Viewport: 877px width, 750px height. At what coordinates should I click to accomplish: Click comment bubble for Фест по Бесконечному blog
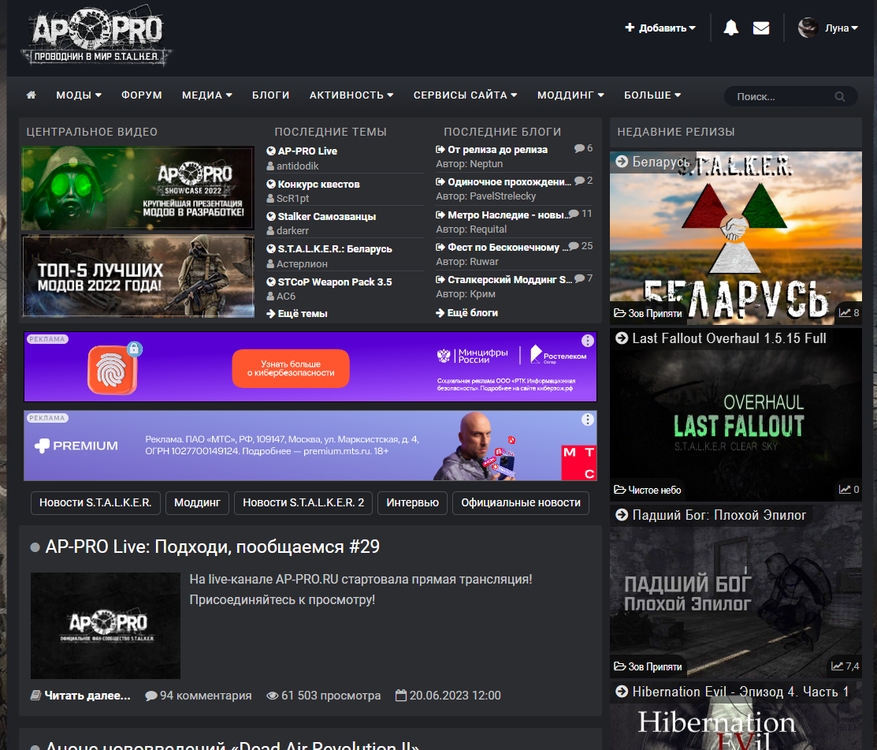[x=573, y=246]
